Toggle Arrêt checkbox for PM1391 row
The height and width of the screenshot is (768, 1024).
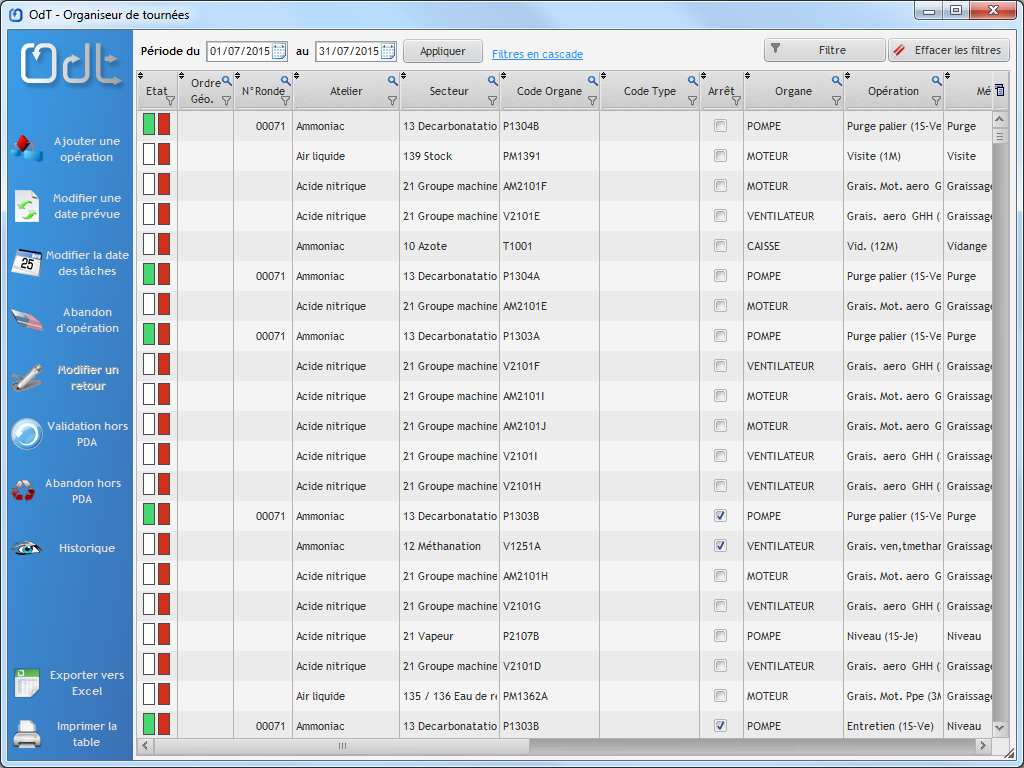[720, 156]
